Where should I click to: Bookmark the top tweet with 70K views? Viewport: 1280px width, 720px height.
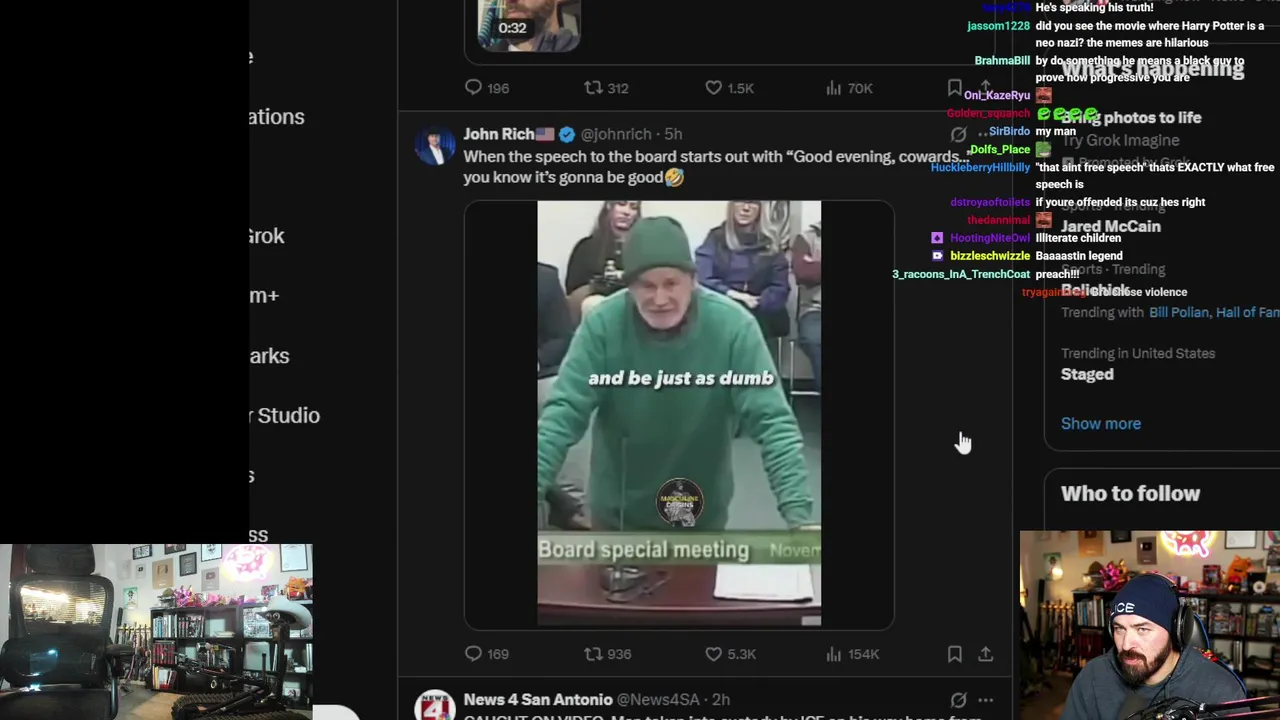[x=954, y=88]
